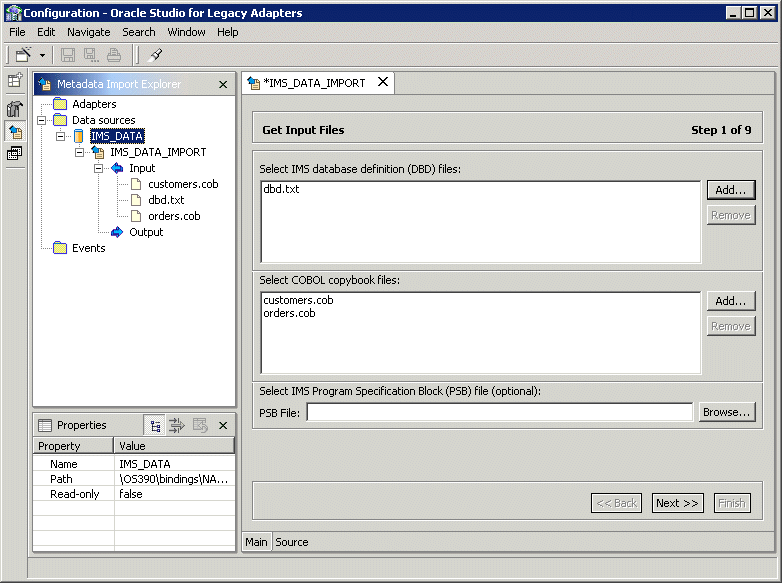
Task: Click the Print toolbar icon
Action: (114, 54)
